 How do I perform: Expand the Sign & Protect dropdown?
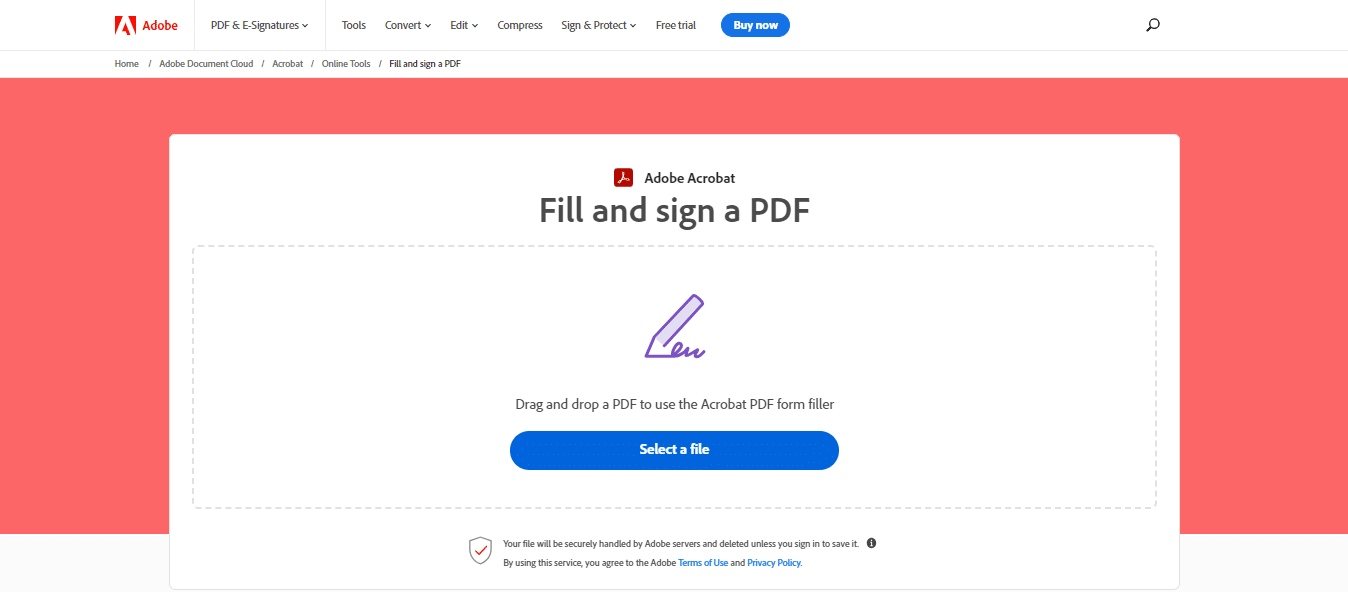coord(598,25)
